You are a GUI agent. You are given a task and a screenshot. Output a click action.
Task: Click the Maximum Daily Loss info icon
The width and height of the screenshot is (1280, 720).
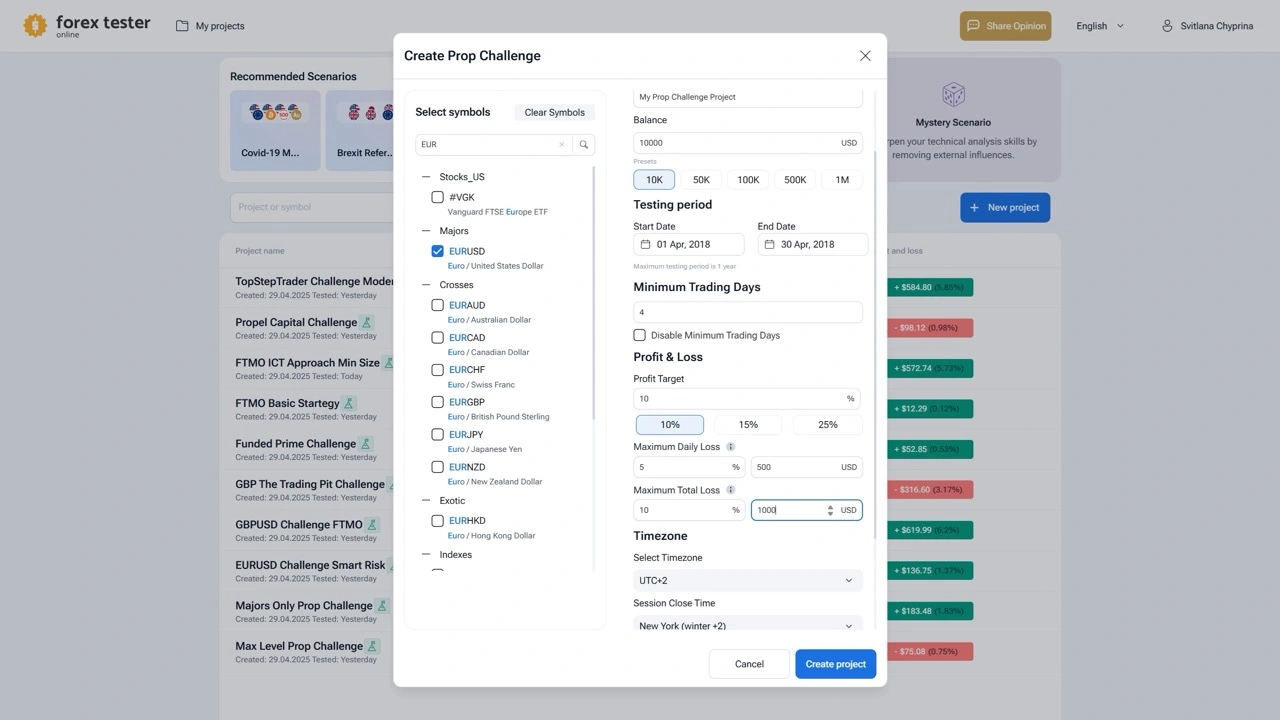coord(730,447)
